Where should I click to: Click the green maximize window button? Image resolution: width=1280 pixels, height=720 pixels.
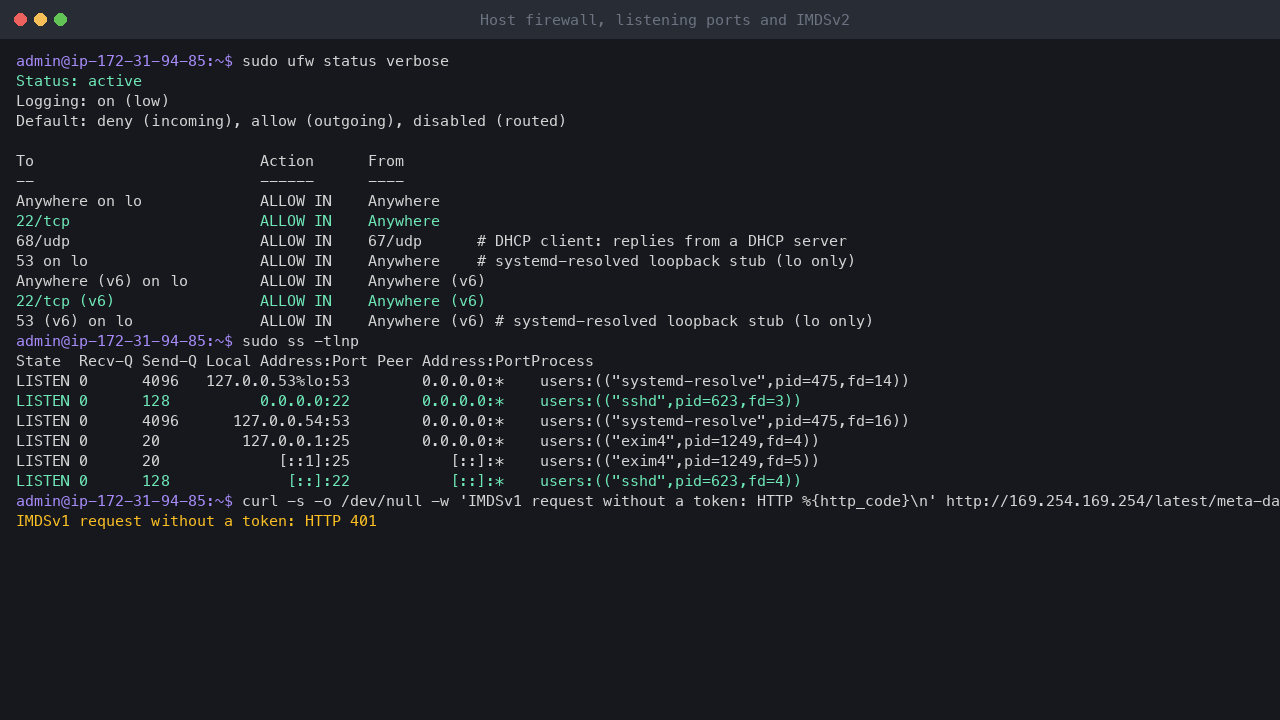pyautogui.click(x=60, y=20)
